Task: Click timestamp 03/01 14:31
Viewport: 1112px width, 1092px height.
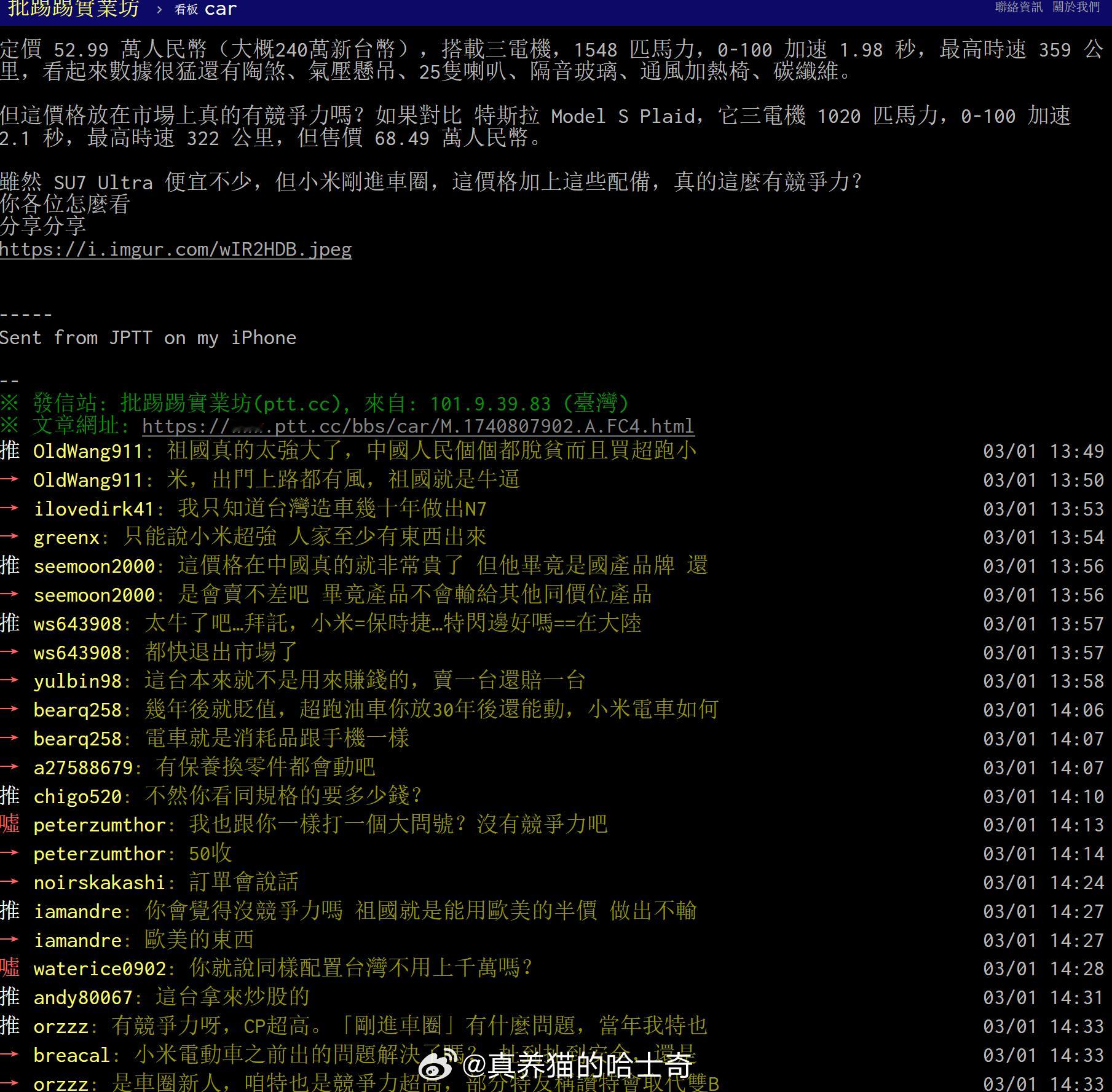Action: point(1043,998)
